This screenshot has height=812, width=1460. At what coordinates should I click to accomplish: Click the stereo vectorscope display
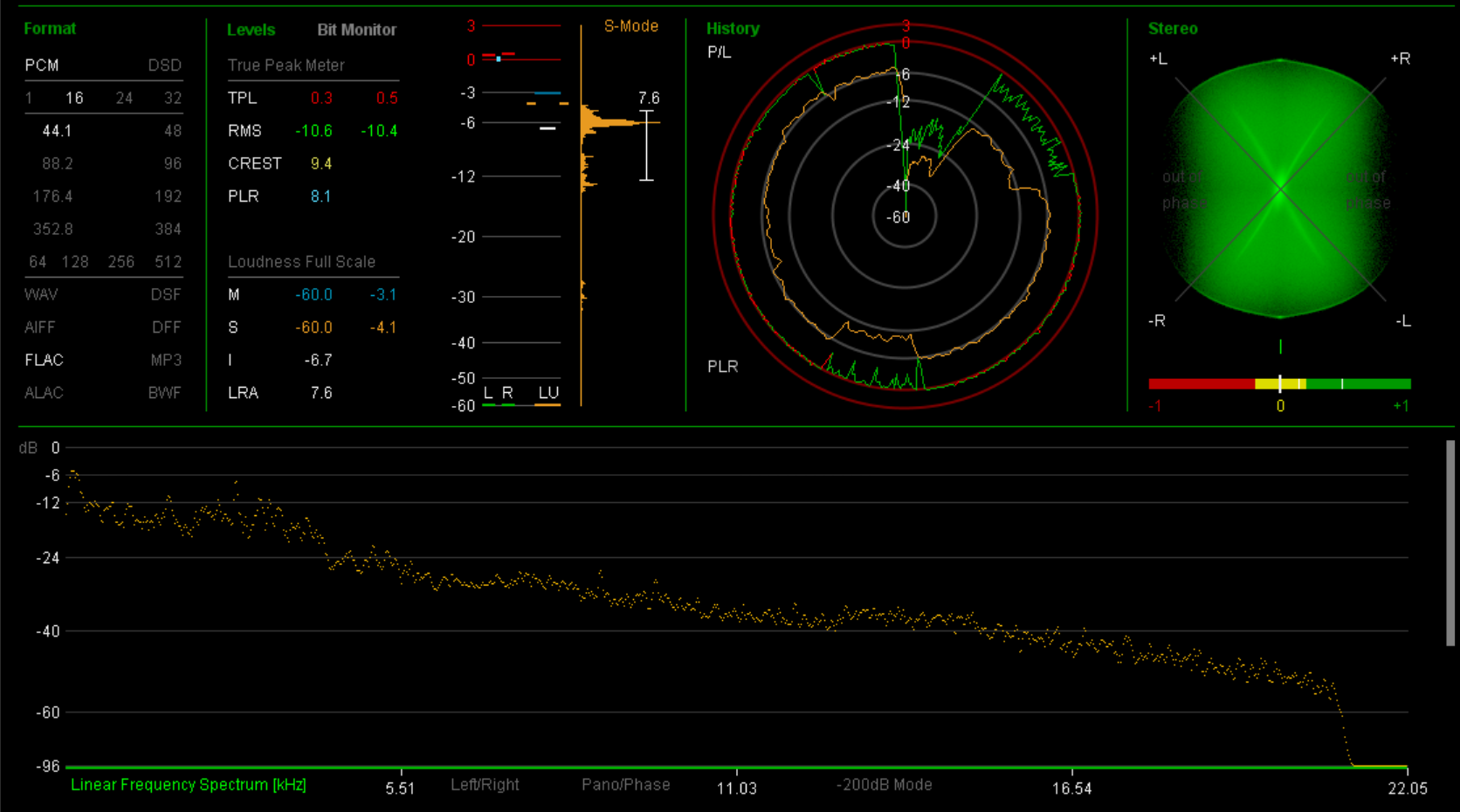pyautogui.click(x=1280, y=189)
